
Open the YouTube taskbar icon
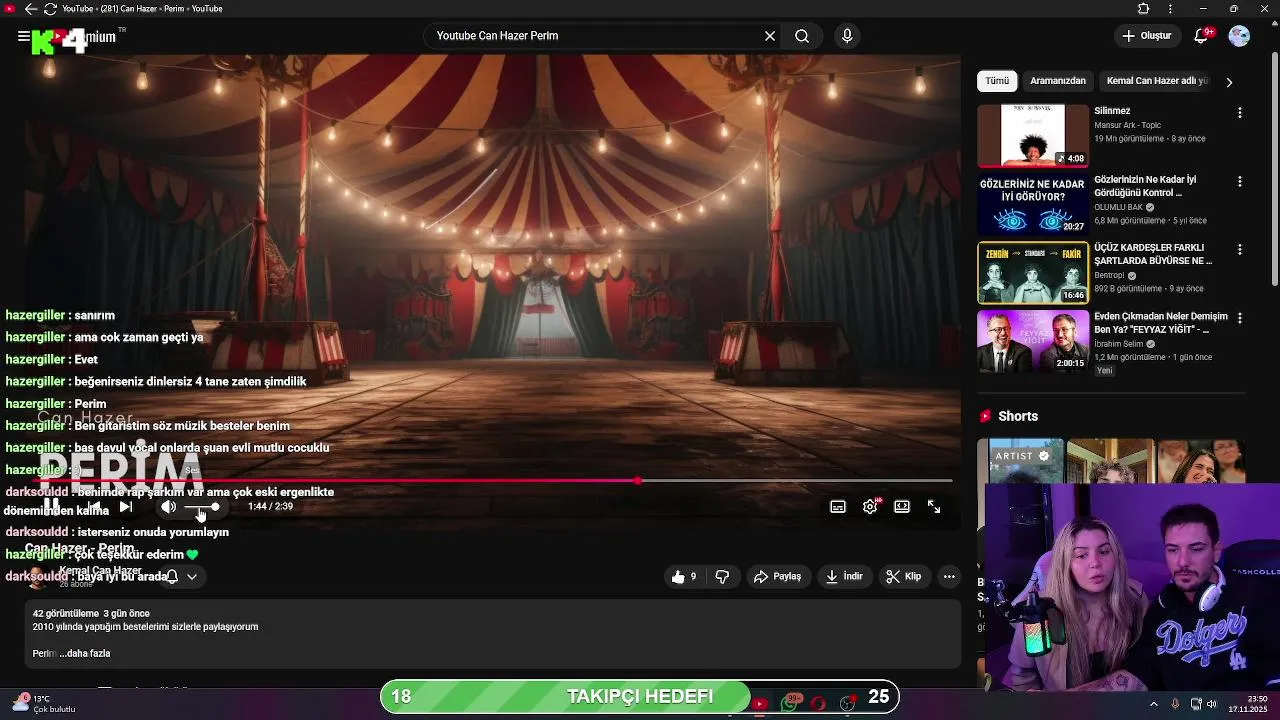760,704
